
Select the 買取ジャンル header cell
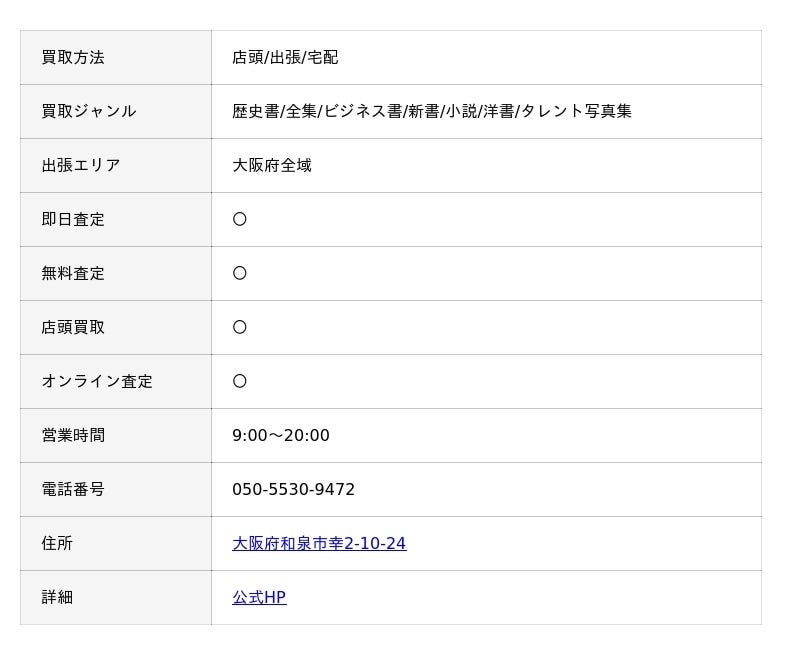(116, 112)
